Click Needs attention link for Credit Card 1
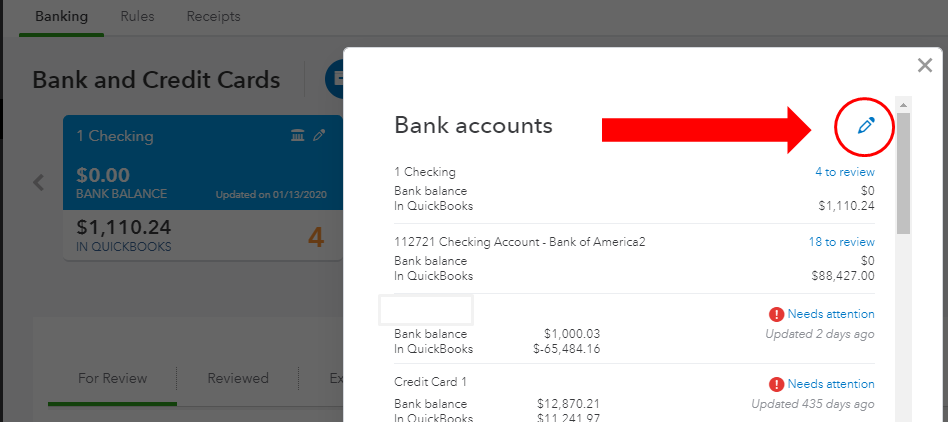This screenshot has height=422, width=948. [x=831, y=384]
